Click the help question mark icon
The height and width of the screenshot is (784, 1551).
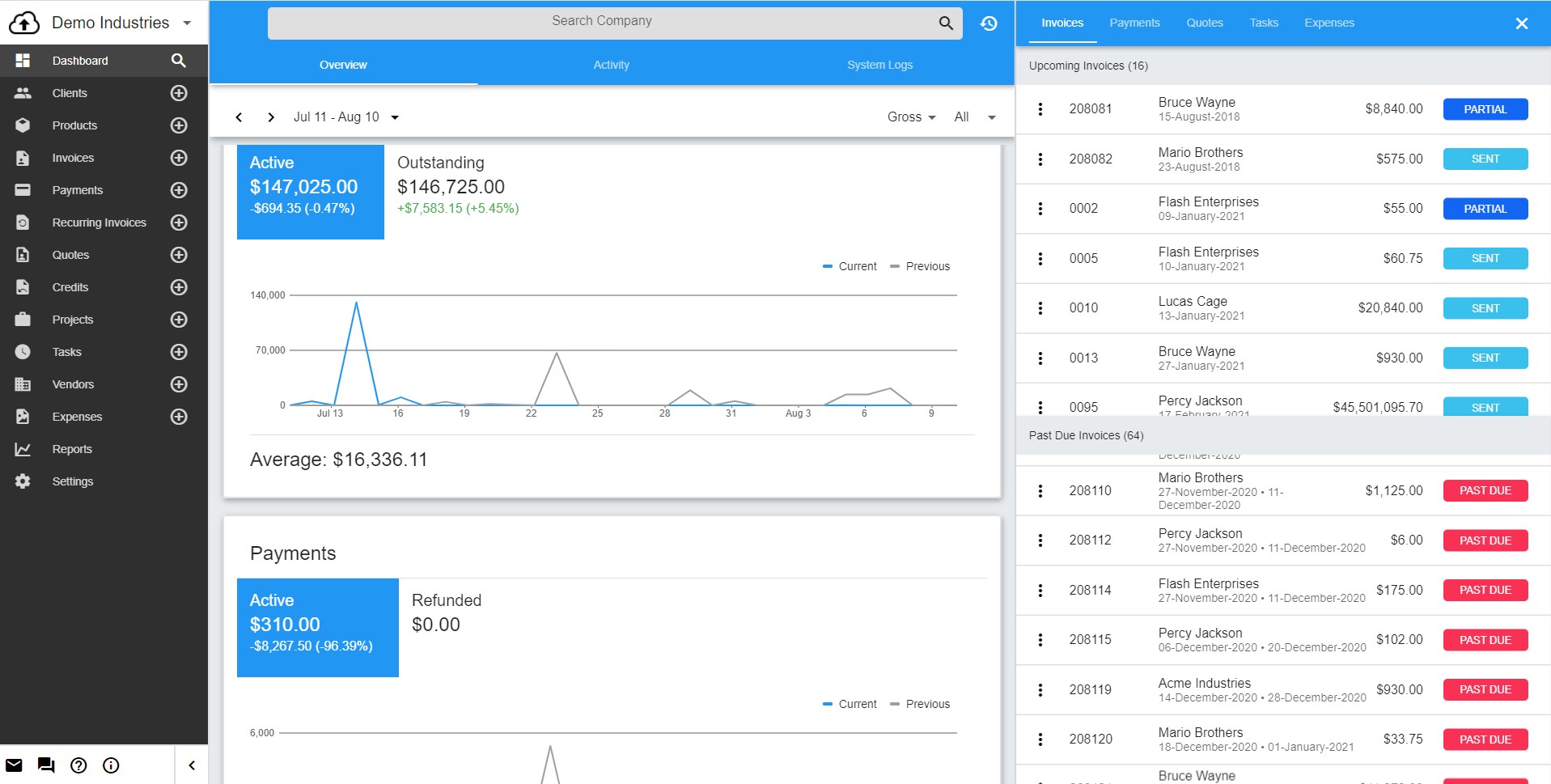pyautogui.click(x=78, y=765)
